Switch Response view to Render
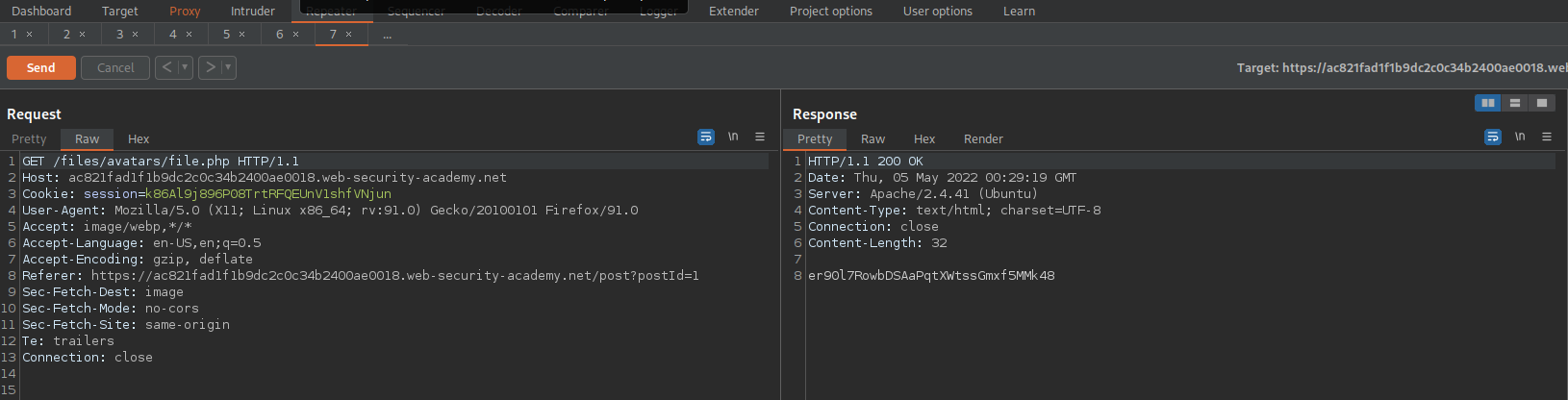Viewport: 1568px width, 400px height. coord(983,138)
